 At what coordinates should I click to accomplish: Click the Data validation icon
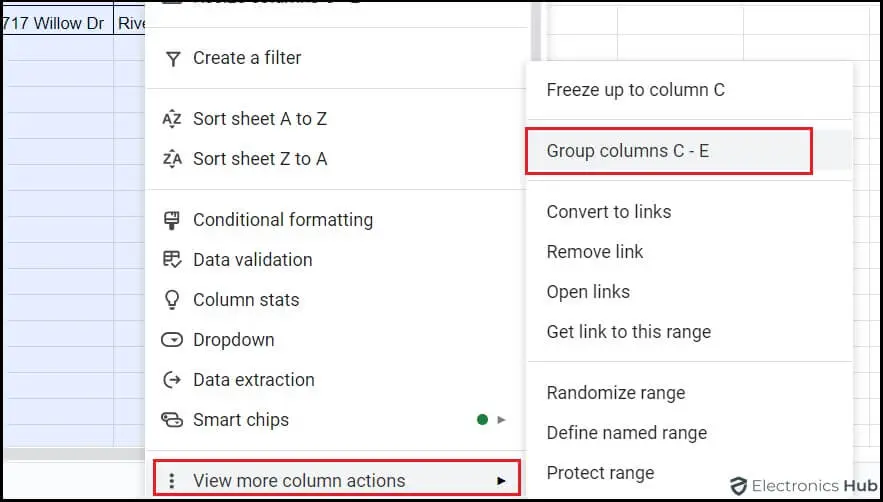click(172, 260)
